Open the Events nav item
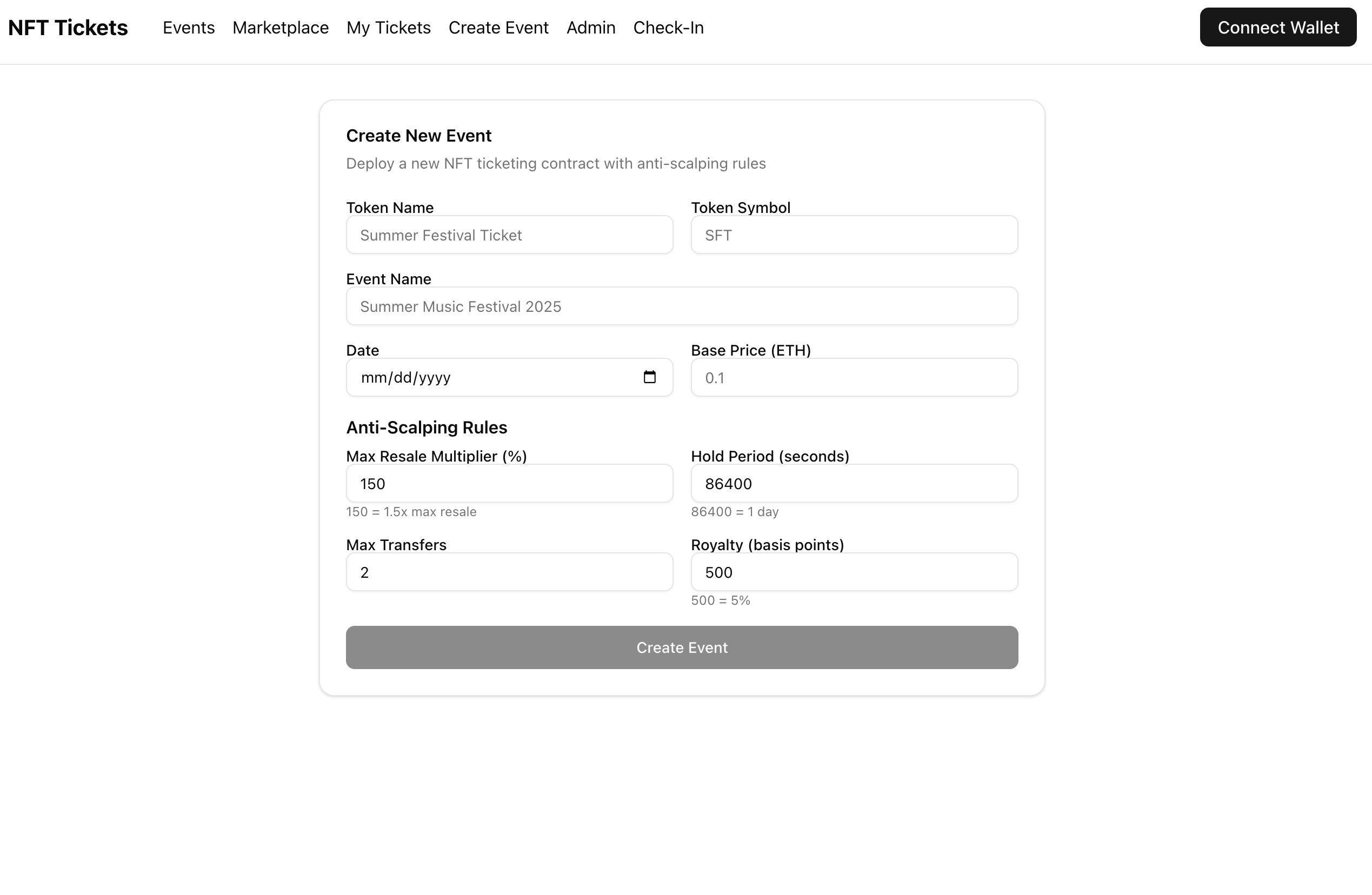Viewport: 1372px width, 895px height. 189,28
